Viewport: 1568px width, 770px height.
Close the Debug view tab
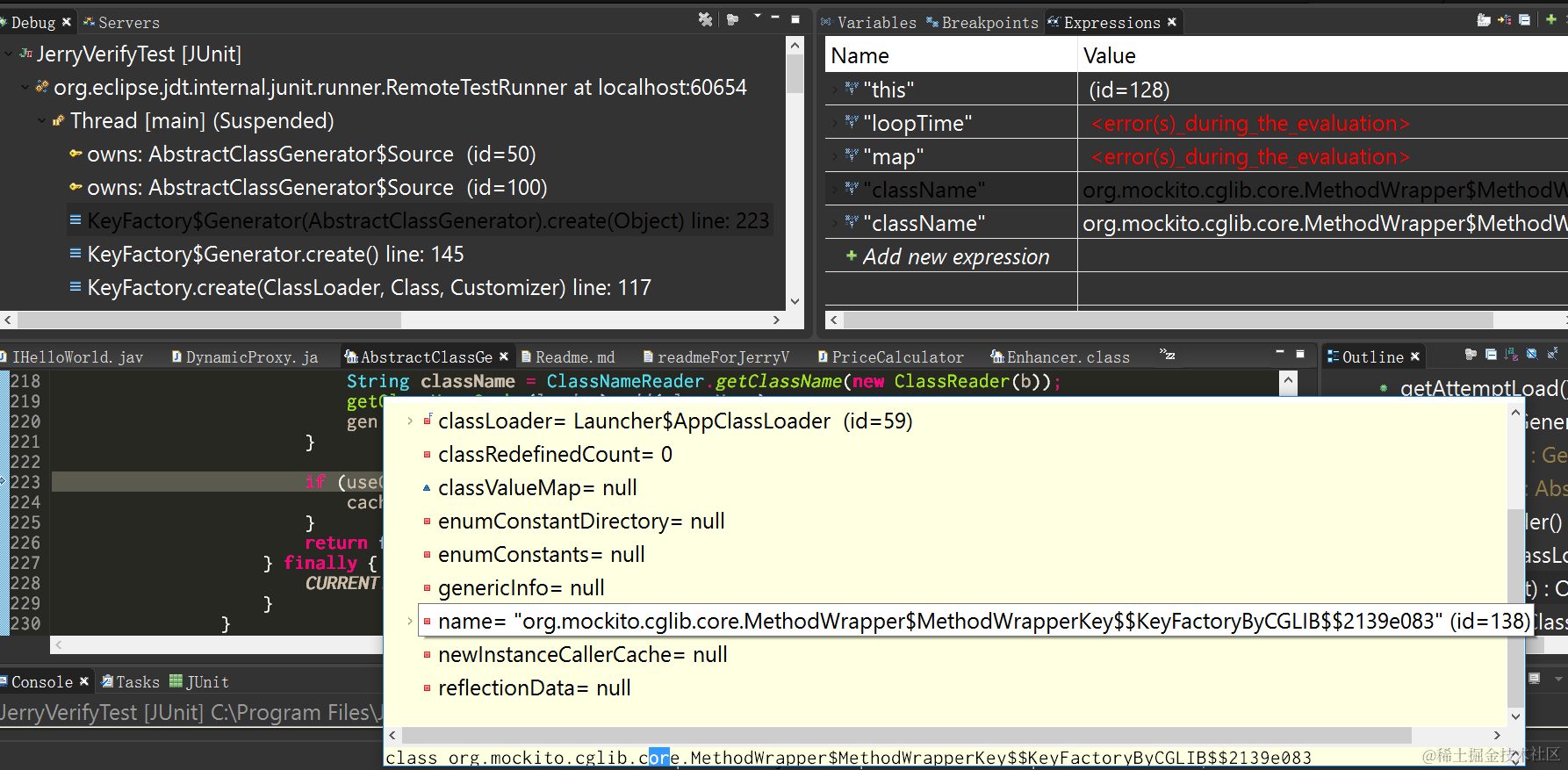(67, 22)
